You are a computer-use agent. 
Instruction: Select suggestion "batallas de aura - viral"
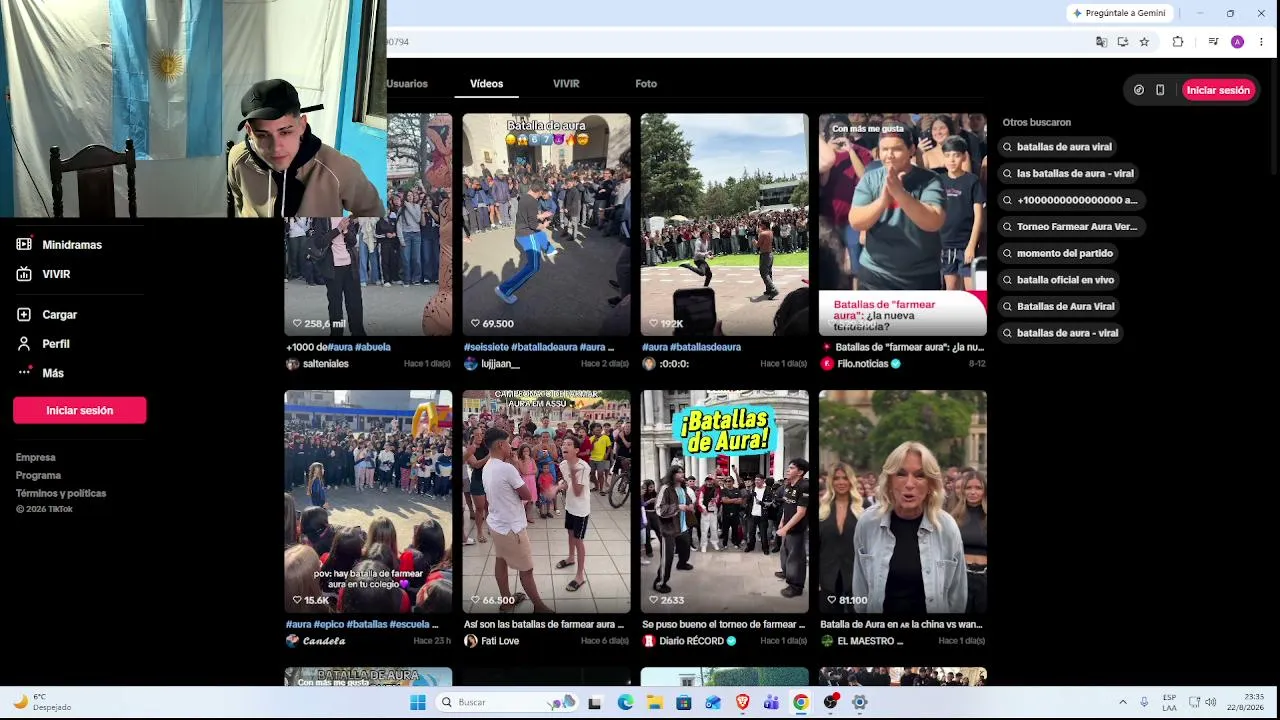[x=1061, y=333]
